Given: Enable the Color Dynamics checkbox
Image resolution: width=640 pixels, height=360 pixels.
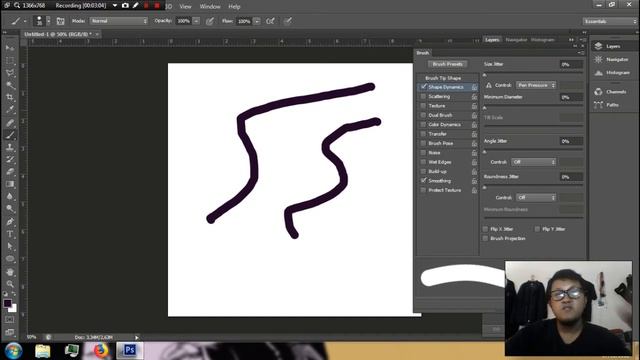Looking at the screenshot, I should pyautogui.click(x=423, y=124).
